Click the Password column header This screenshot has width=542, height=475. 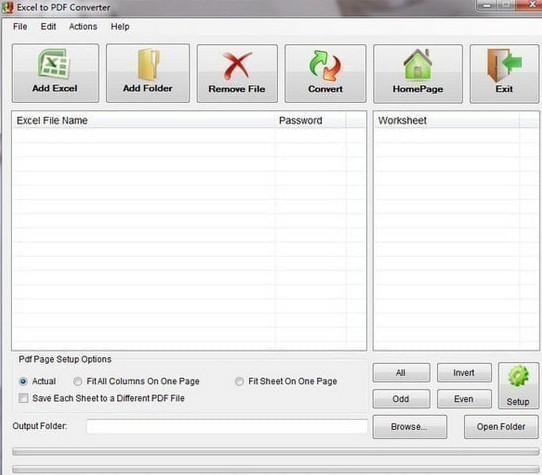point(310,121)
